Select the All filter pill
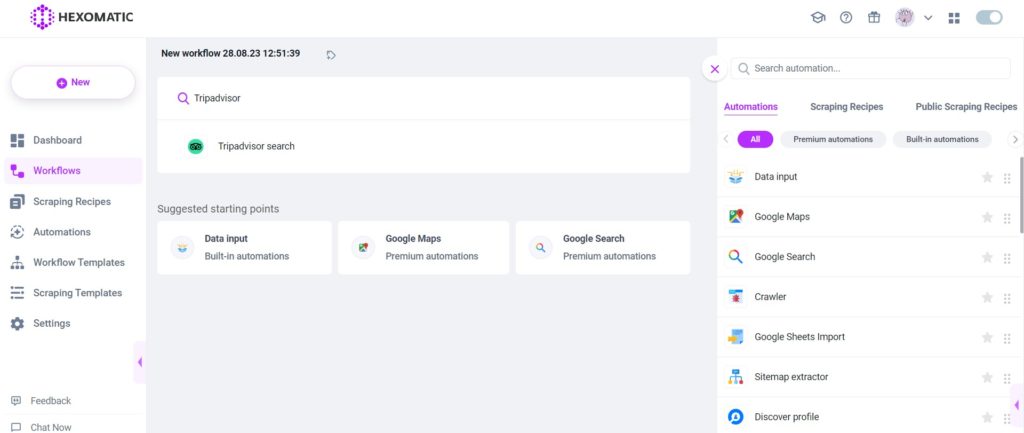This screenshot has height=433, width=1024. point(755,139)
